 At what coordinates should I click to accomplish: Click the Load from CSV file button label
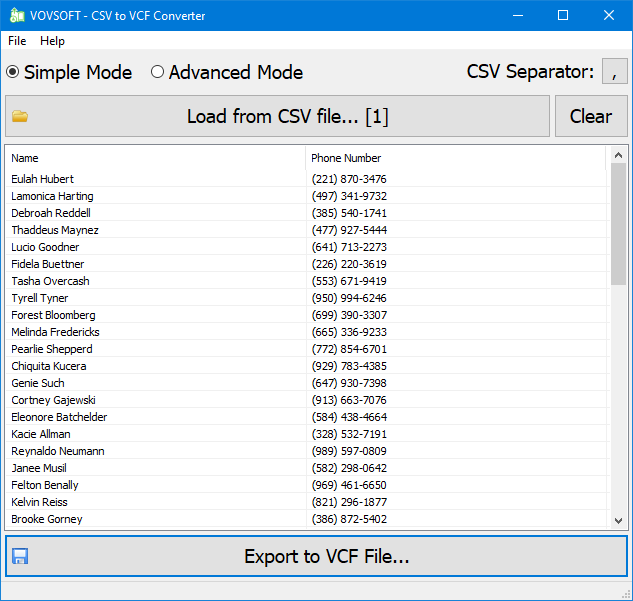287,116
